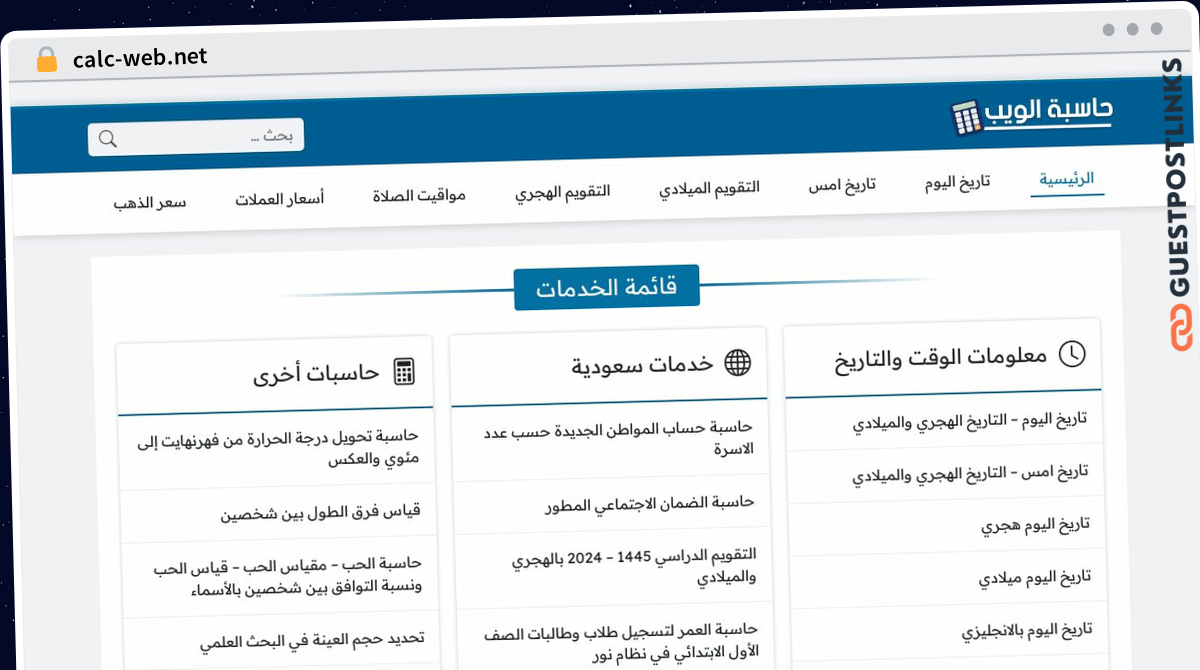Open حاسبة الضمان الاجتماعي المطور link

coord(650,503)
